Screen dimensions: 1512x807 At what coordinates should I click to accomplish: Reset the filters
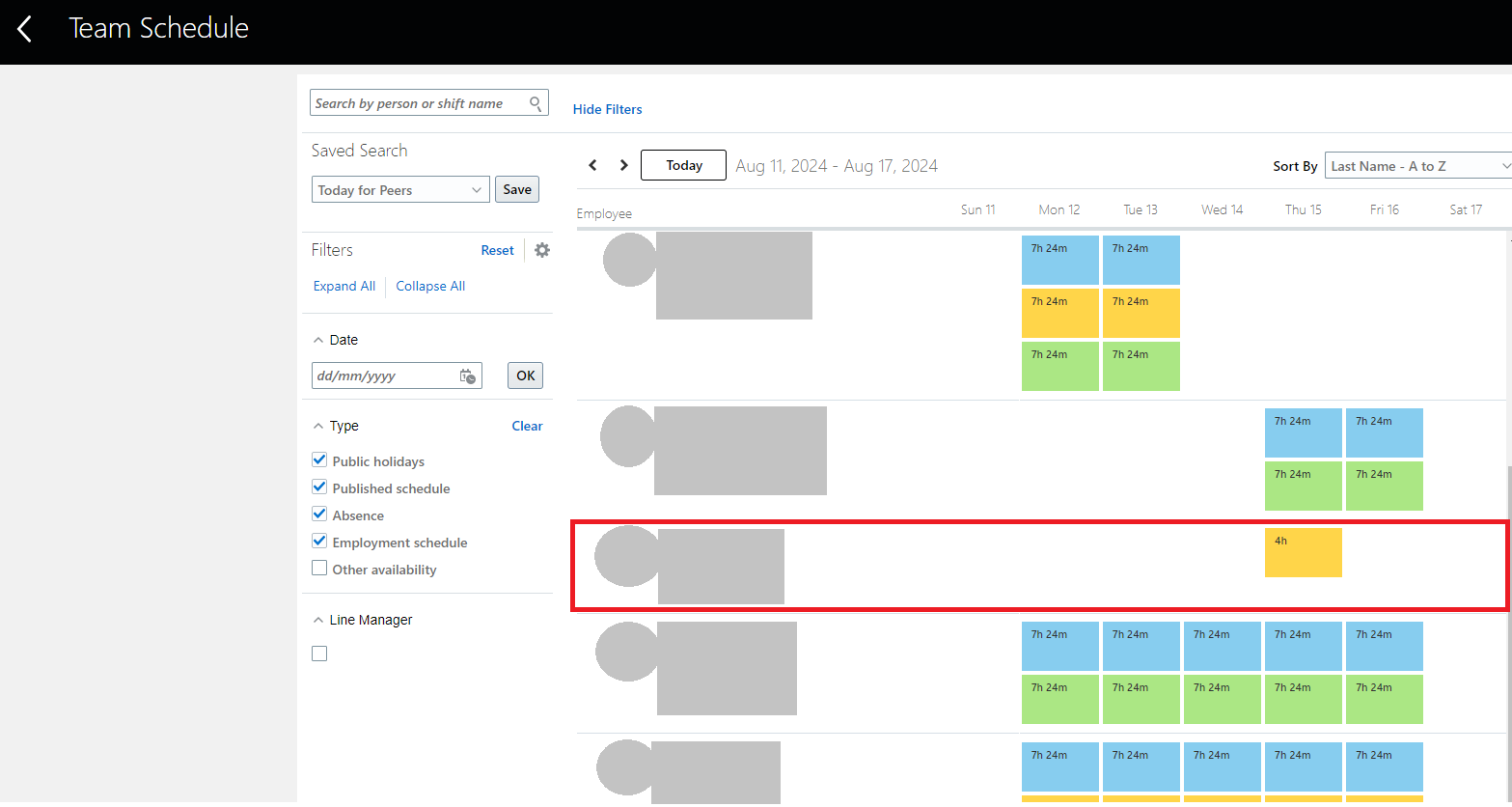498,250
